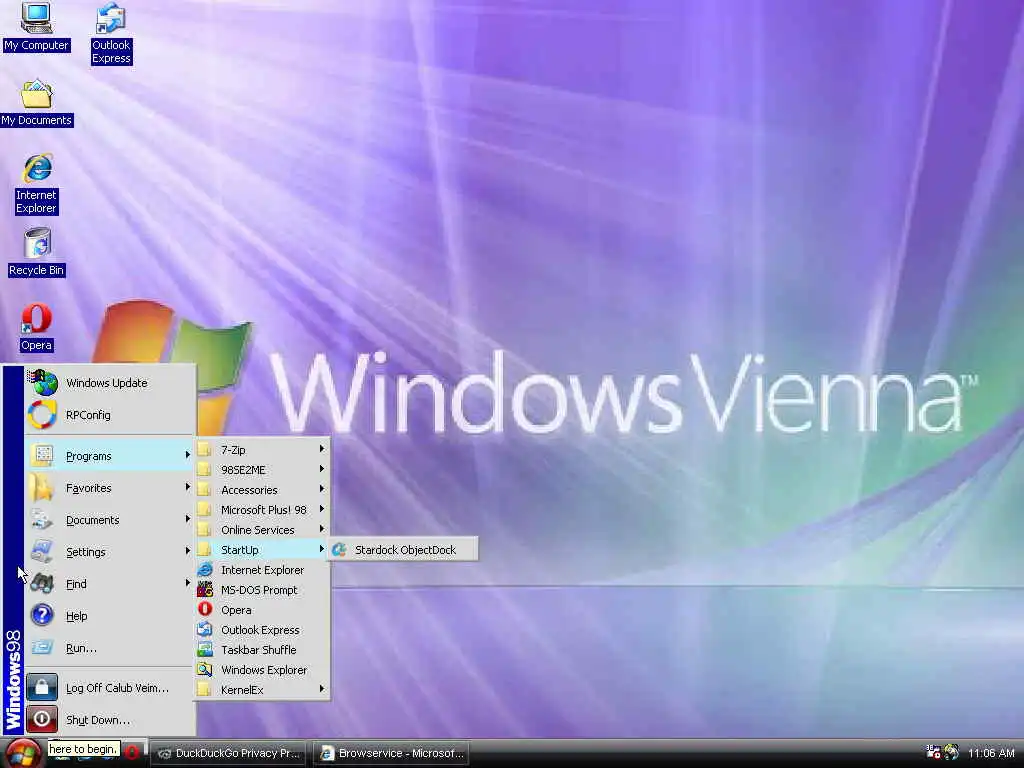This screenshot has width=1024, height=768.
Task: Click the Favorites star folder icon
Action: [x=41, y=487]
